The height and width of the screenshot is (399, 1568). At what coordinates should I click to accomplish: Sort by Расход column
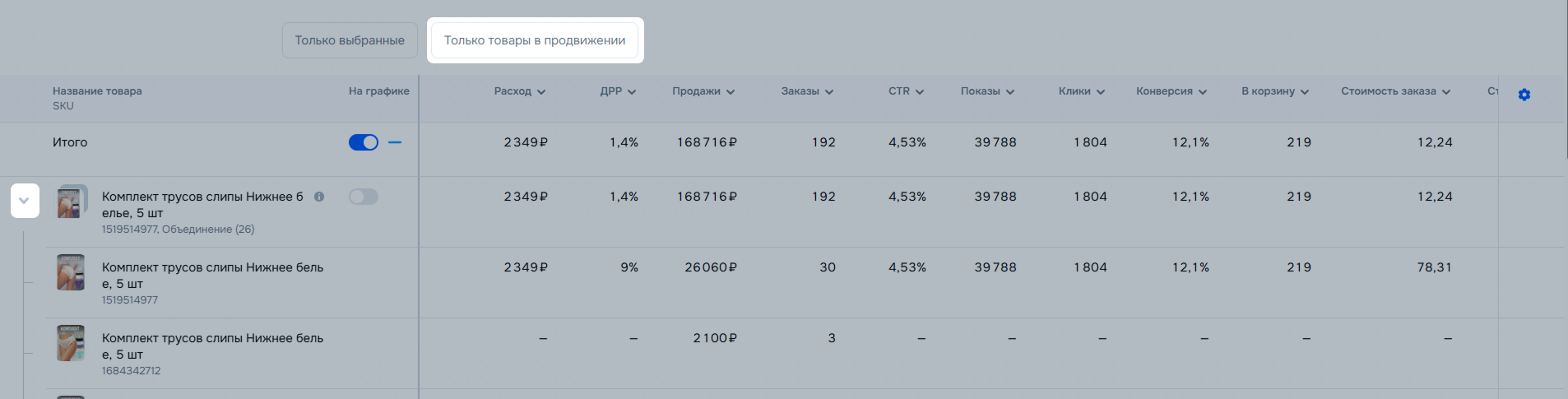[520, 91]
